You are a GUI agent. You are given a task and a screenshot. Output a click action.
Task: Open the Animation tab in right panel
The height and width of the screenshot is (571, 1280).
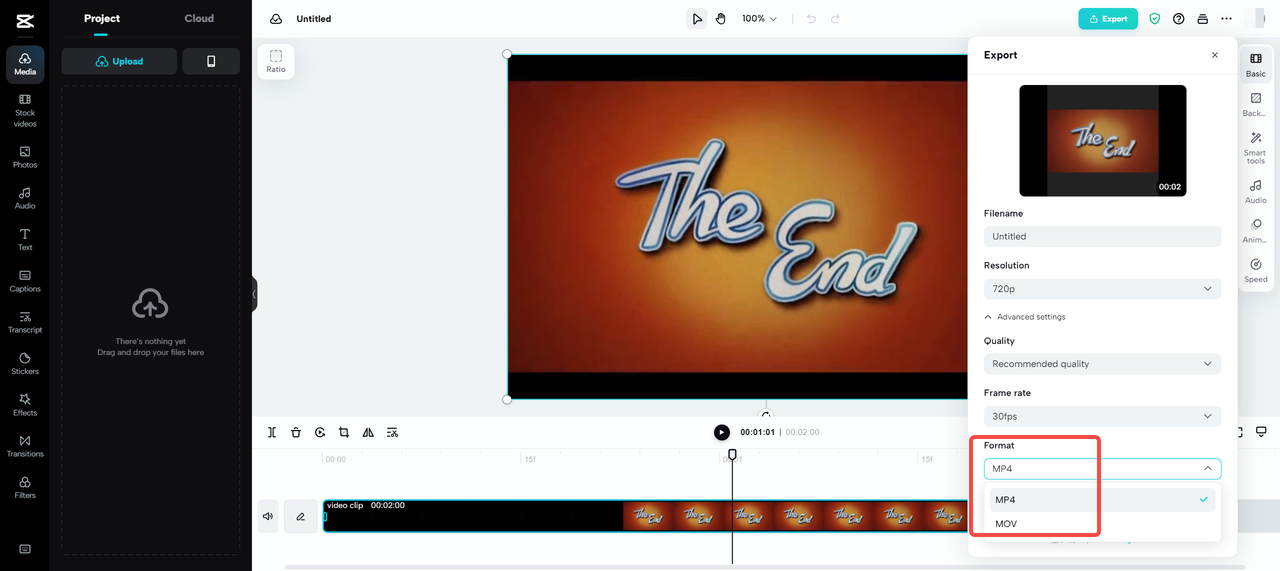pos(1255,231)
